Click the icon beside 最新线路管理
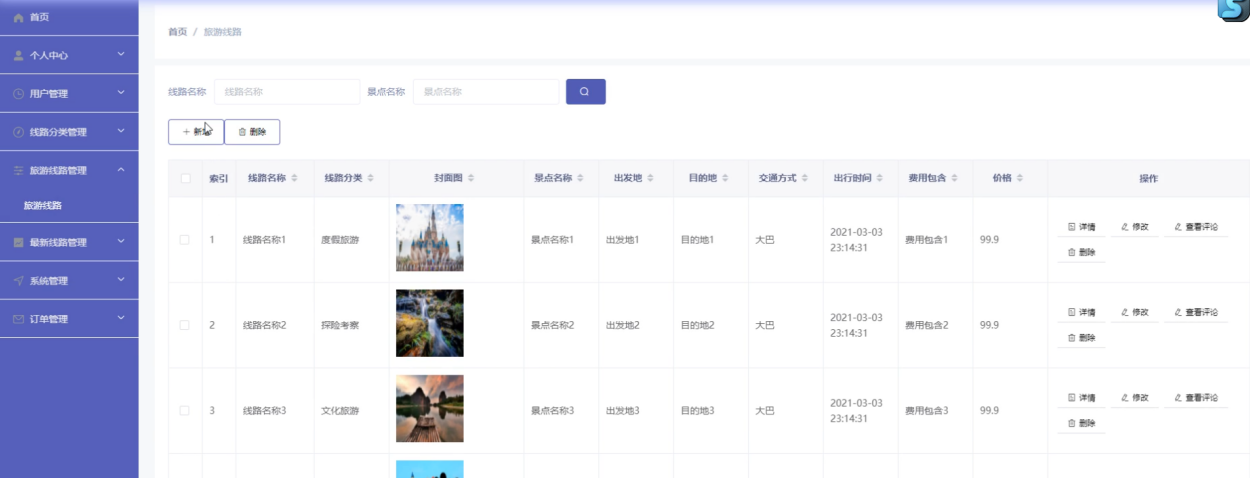1250x478 pixels. 18,243
